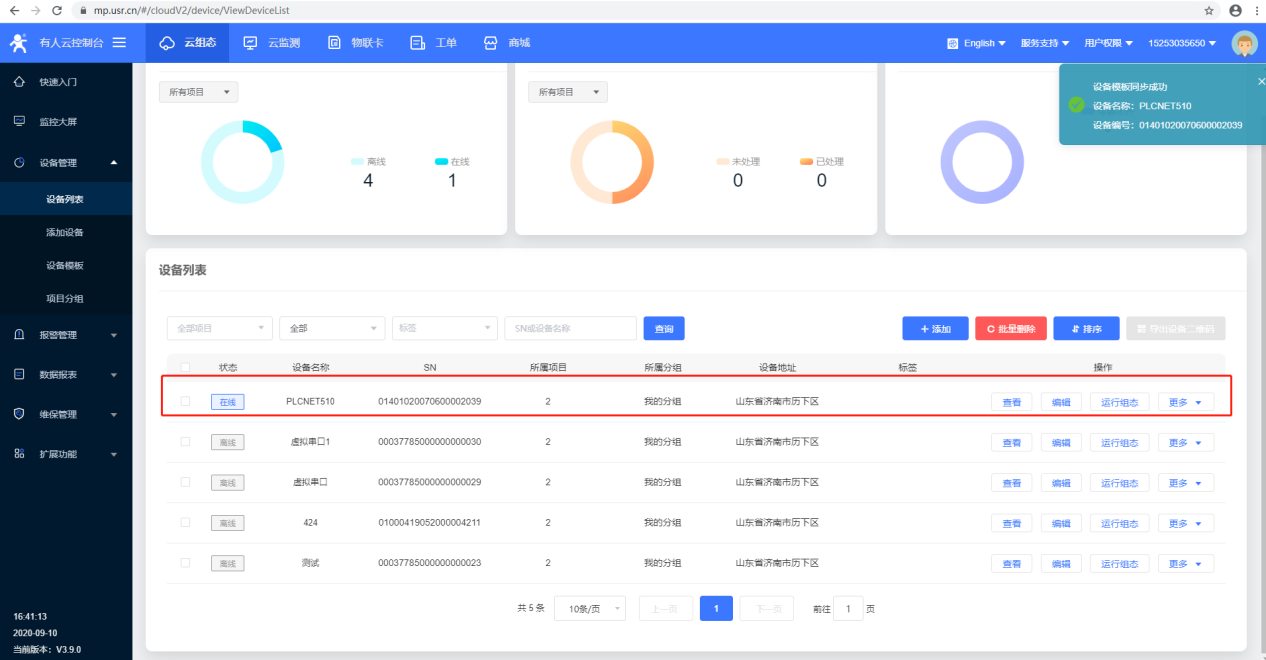
Task: Open the 商城 store tab
Action: point(507,43)
